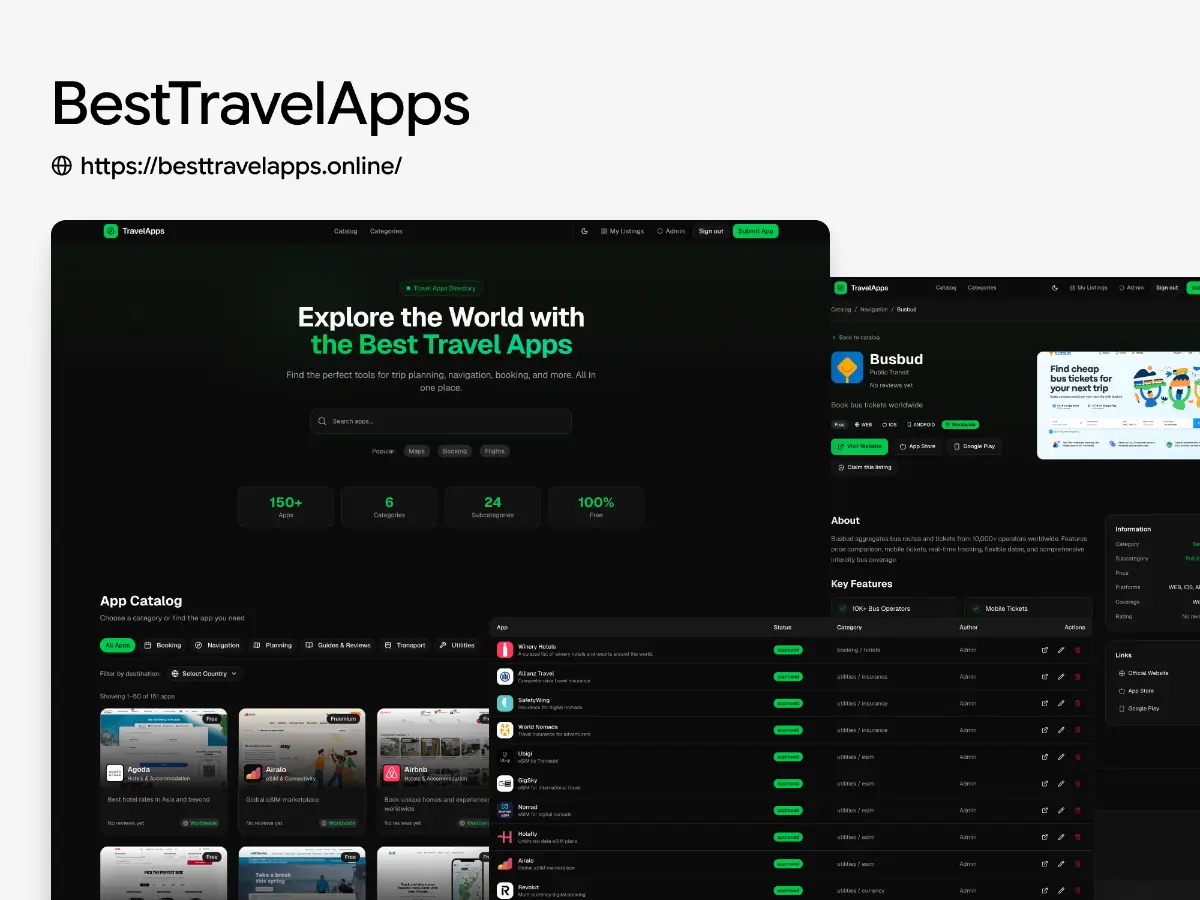Screen dimensions: 1200x900
Task: Toggle dark mode with moon icon
Action: (x=584, y=231)
